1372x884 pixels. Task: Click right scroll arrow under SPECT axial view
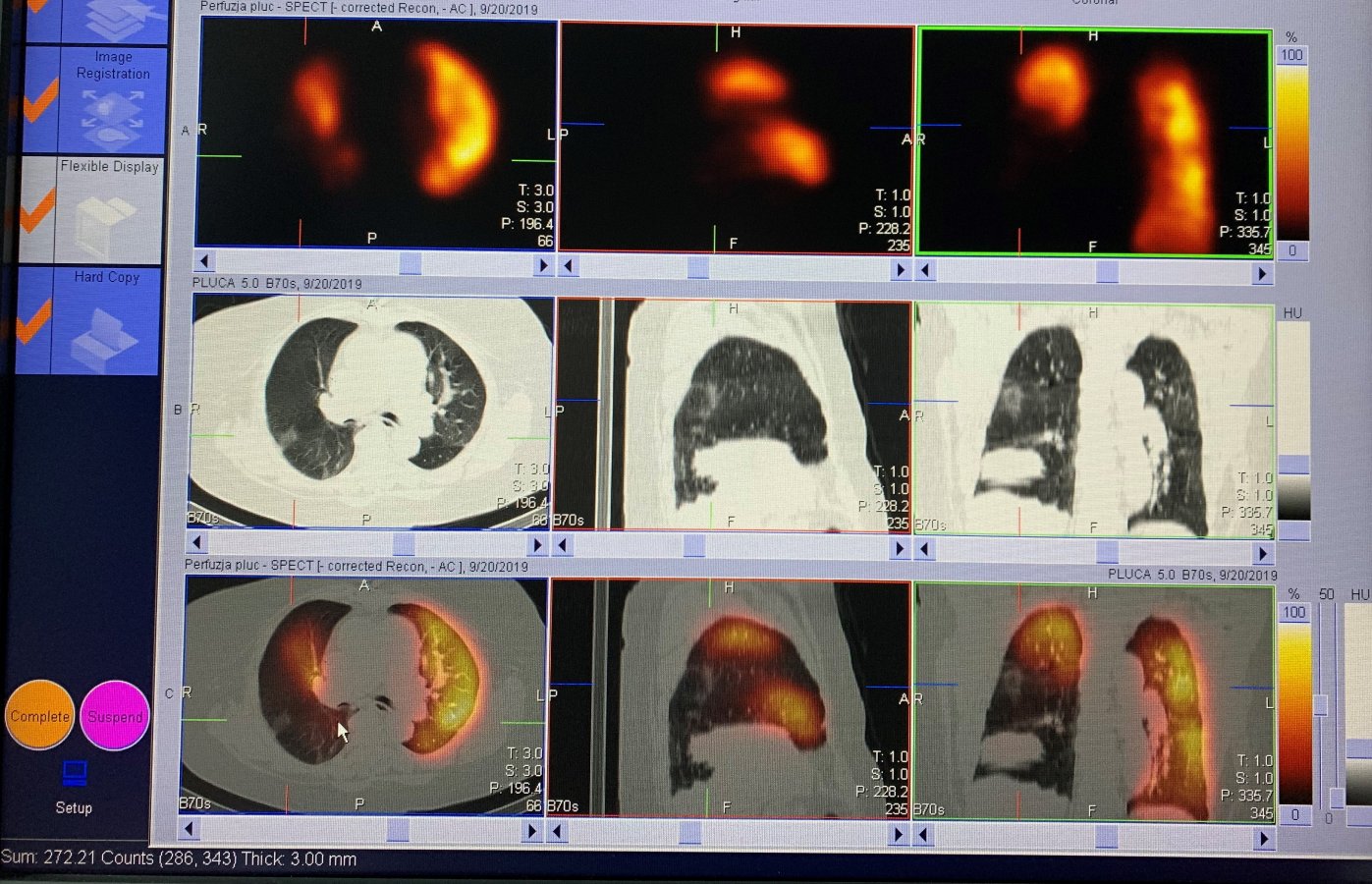tap(543, 264)
